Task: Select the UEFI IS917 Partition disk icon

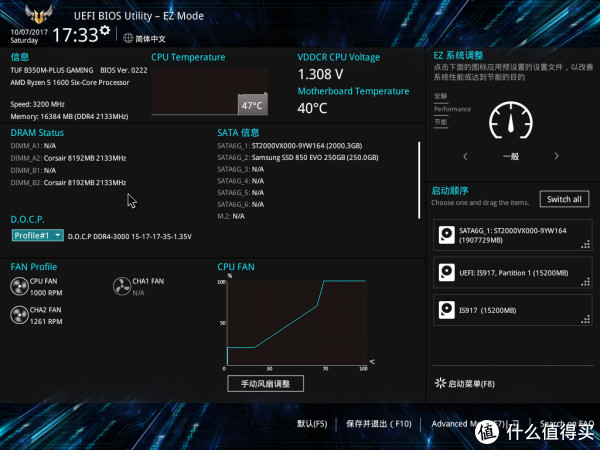Action: [447, 272]
